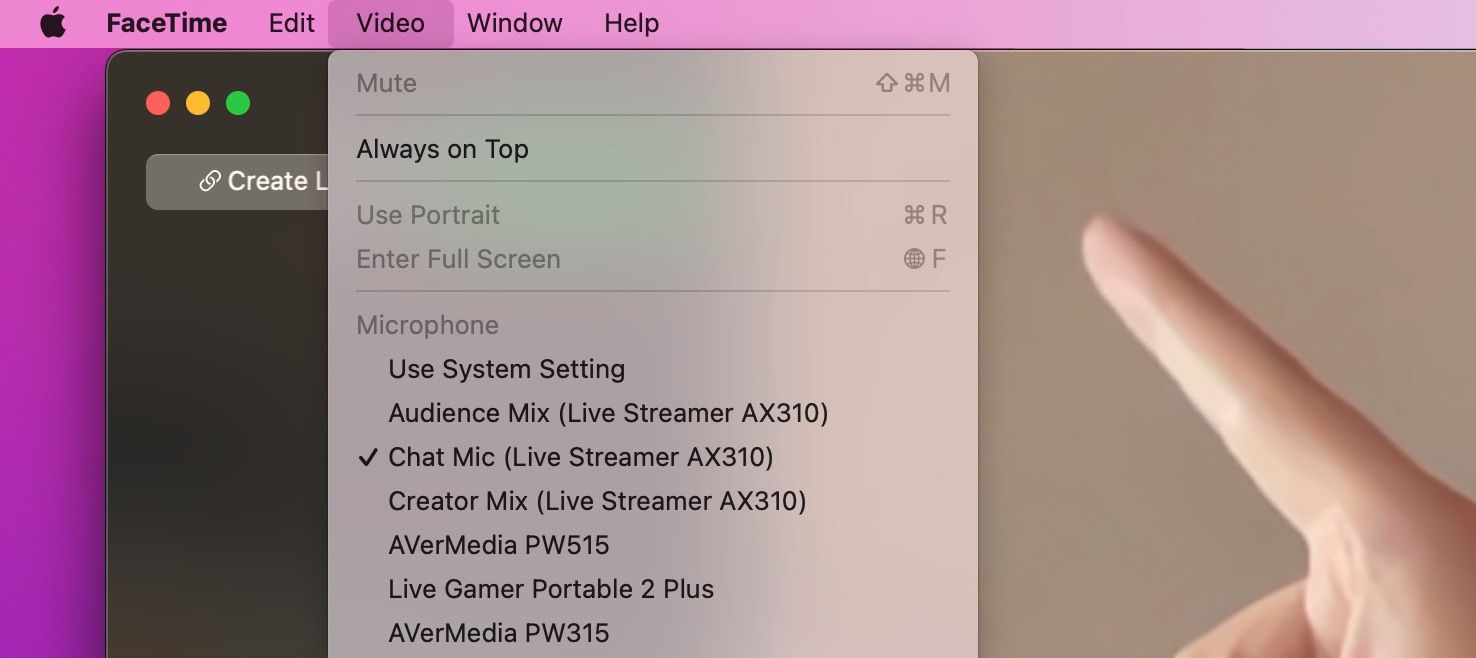1476x658 pixels.
Task: Choose Live Gamer Portable 2 Plus input
Action: click(551, 589)
